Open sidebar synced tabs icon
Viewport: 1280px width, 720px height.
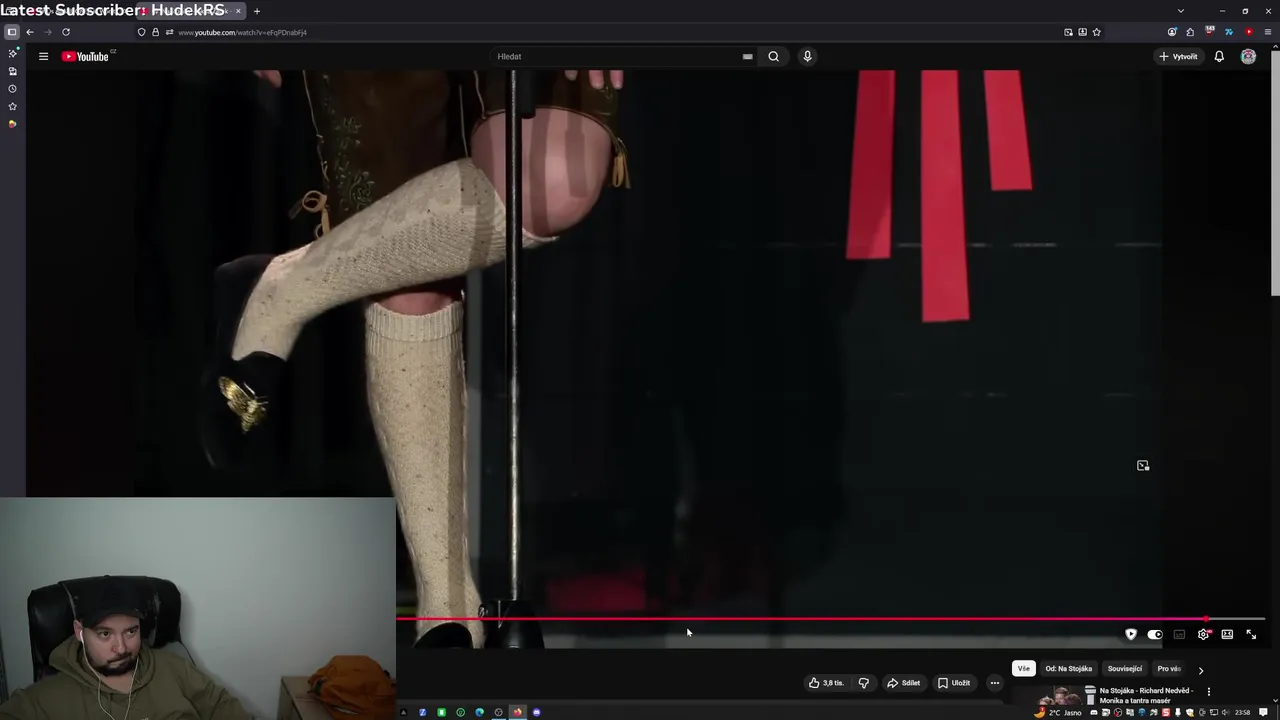12,71
